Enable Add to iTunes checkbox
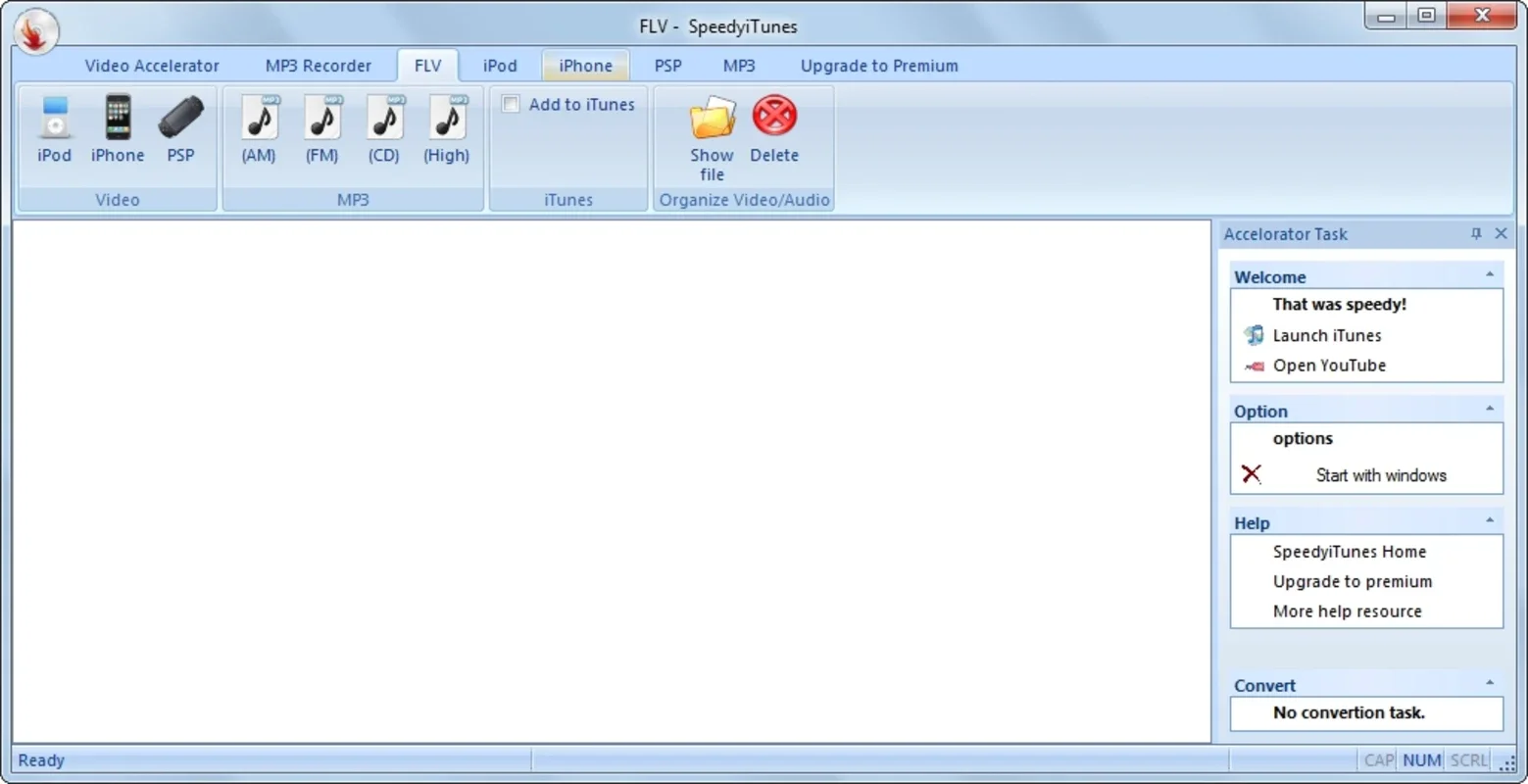 point(511,104)
